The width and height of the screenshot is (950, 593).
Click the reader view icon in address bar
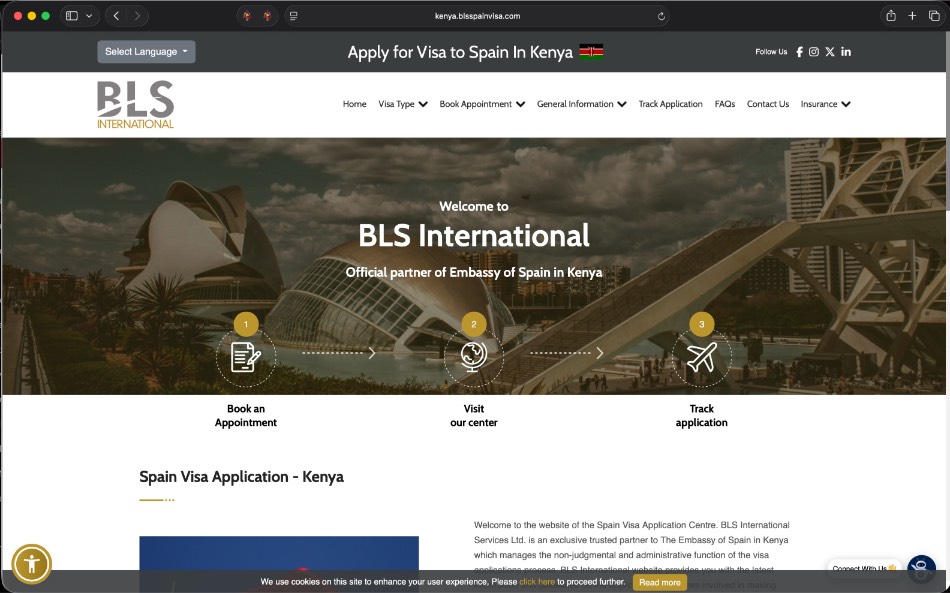[294, 16]
